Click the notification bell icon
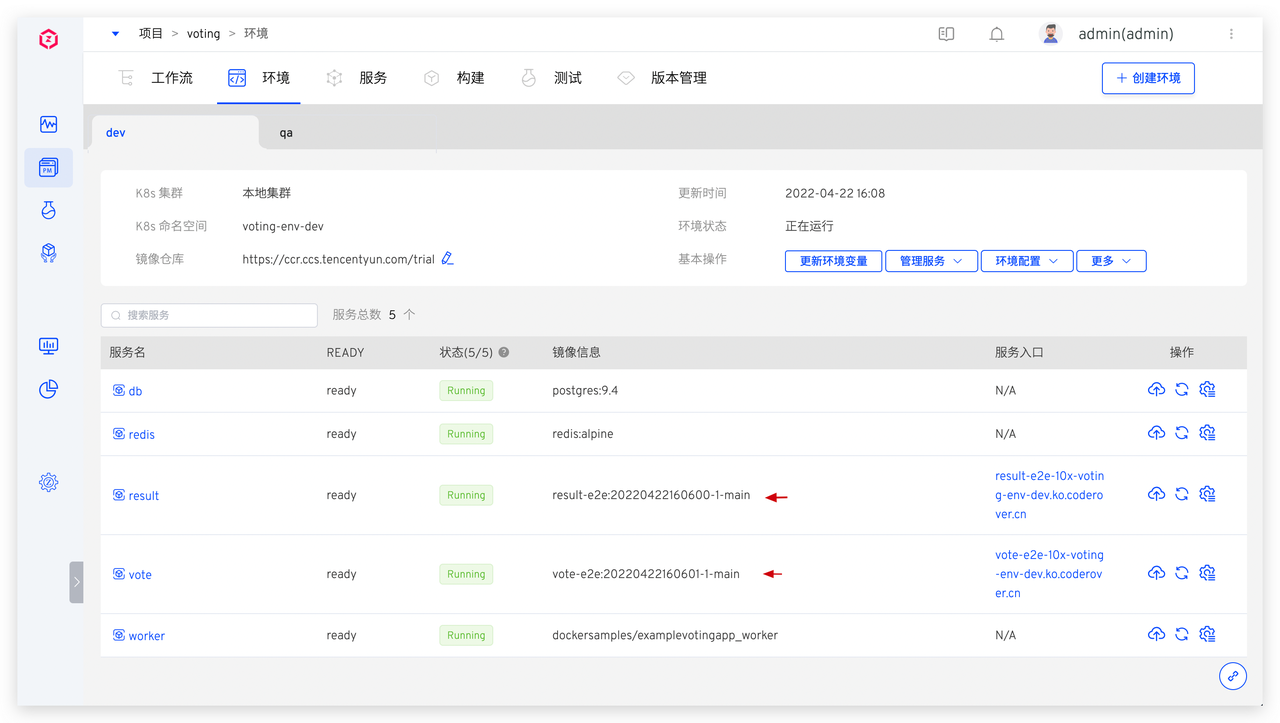Image resolution: width=1280 pixels, height=723 pixels. [996, 34]
